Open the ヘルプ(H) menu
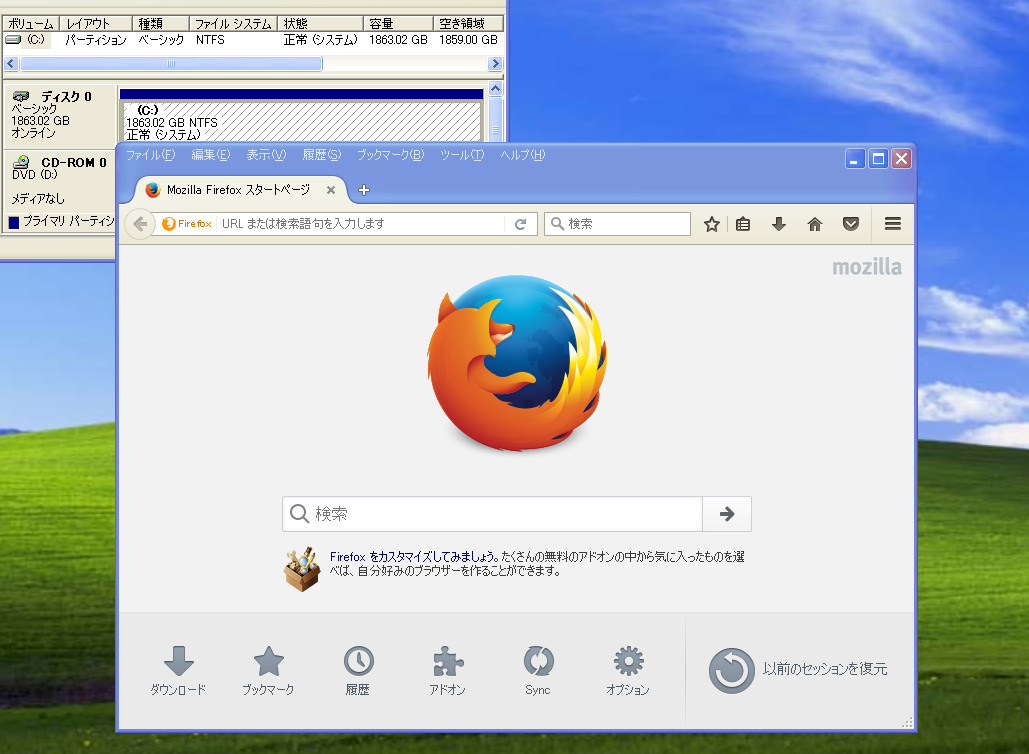 tap(522, 155)
